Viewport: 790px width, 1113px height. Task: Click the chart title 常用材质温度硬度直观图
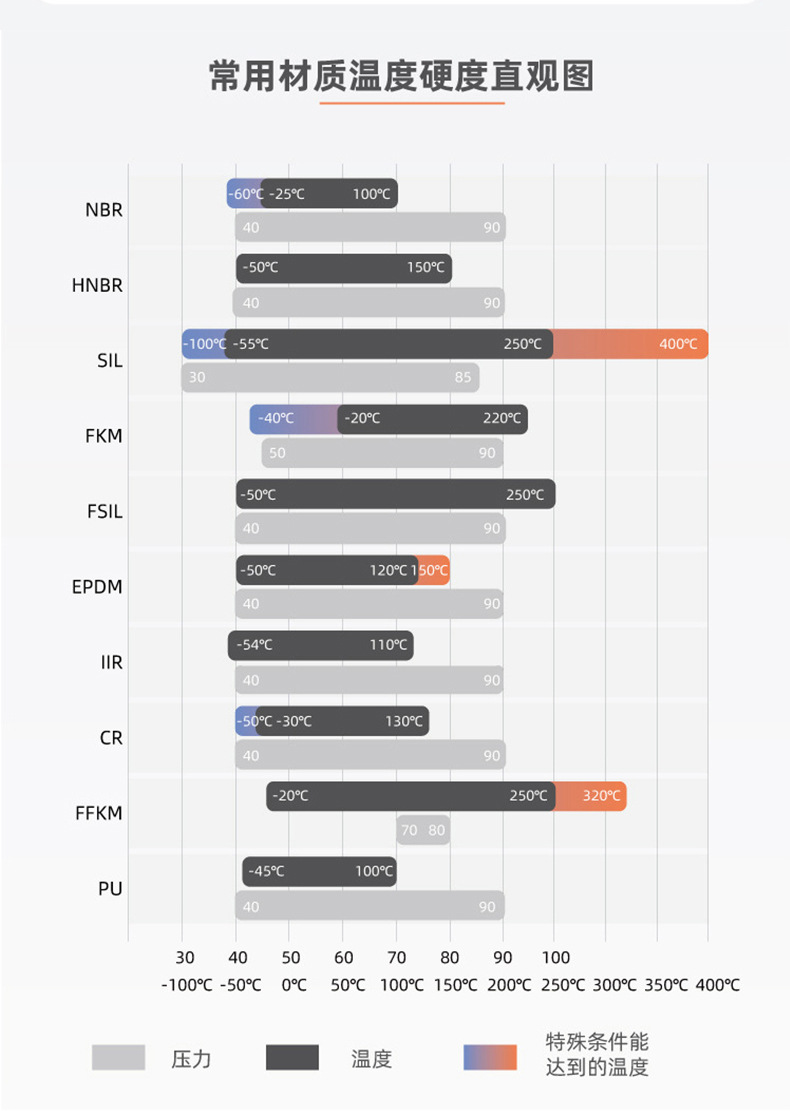(x=401, y=76)
